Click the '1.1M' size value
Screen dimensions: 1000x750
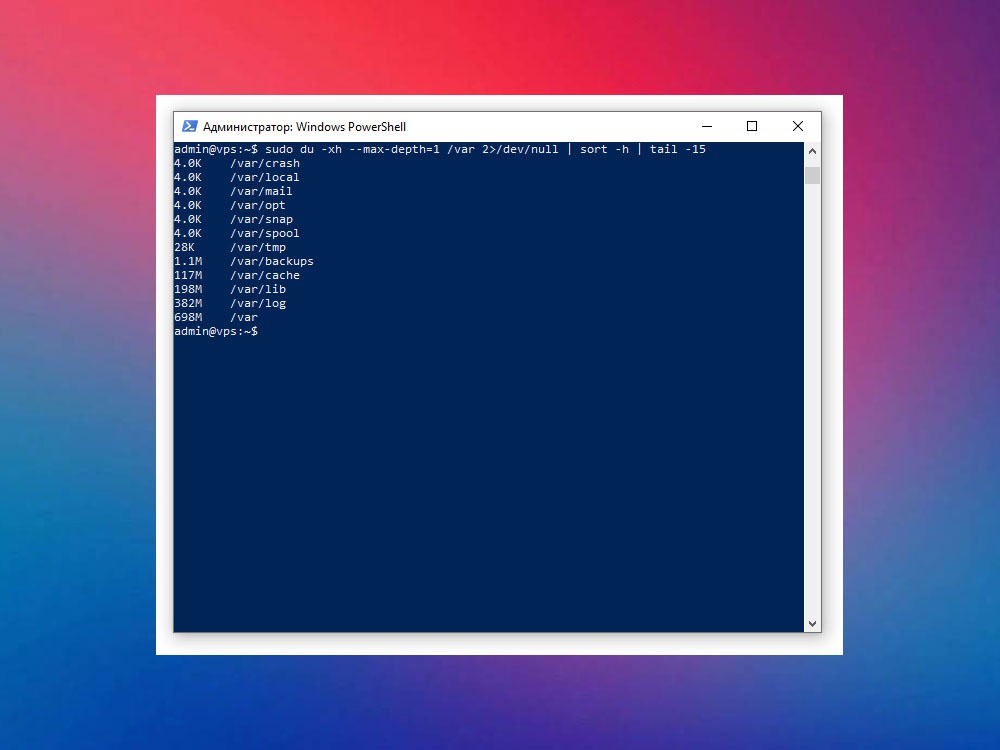[188, 261]
